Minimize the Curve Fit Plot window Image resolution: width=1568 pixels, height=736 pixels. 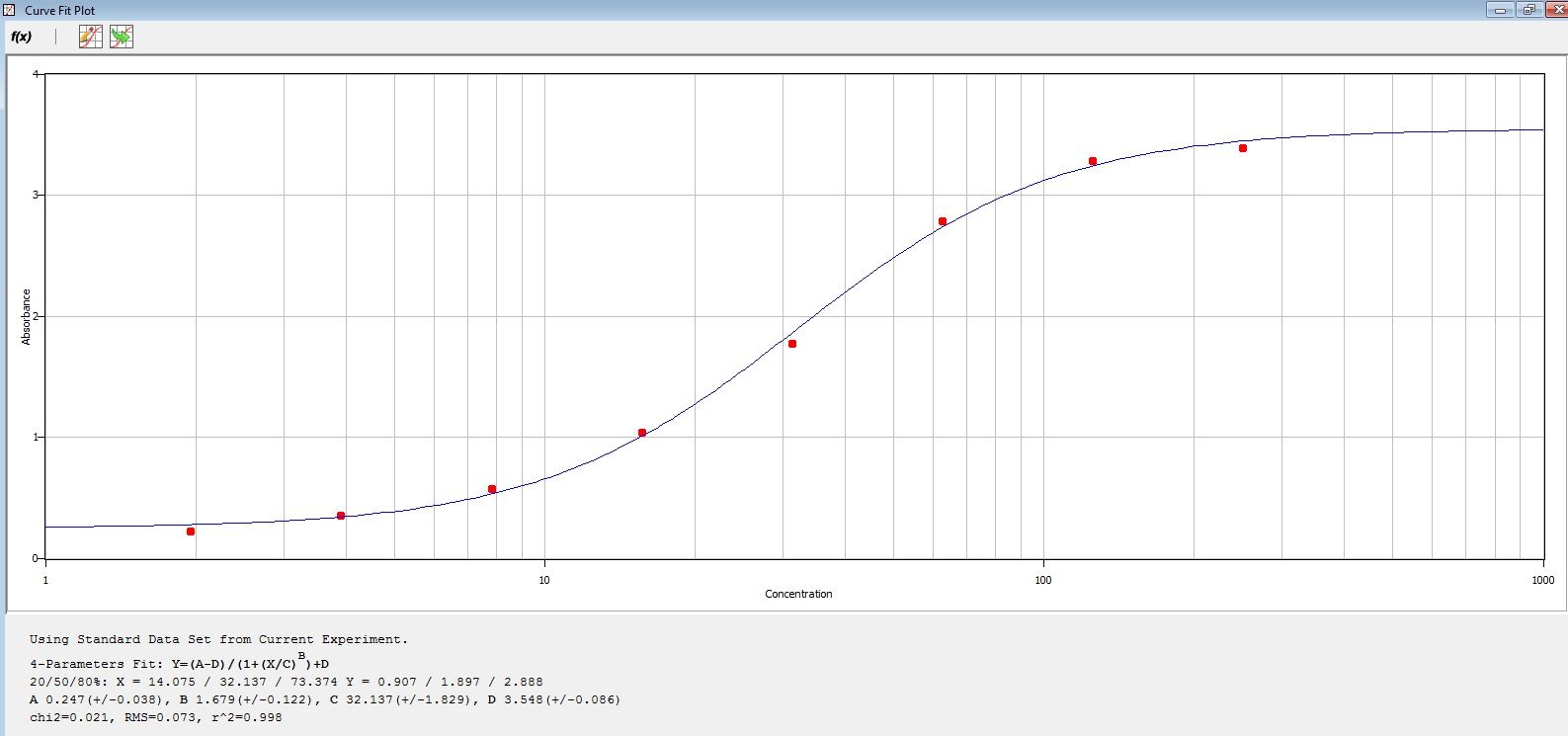[1501, 10]
